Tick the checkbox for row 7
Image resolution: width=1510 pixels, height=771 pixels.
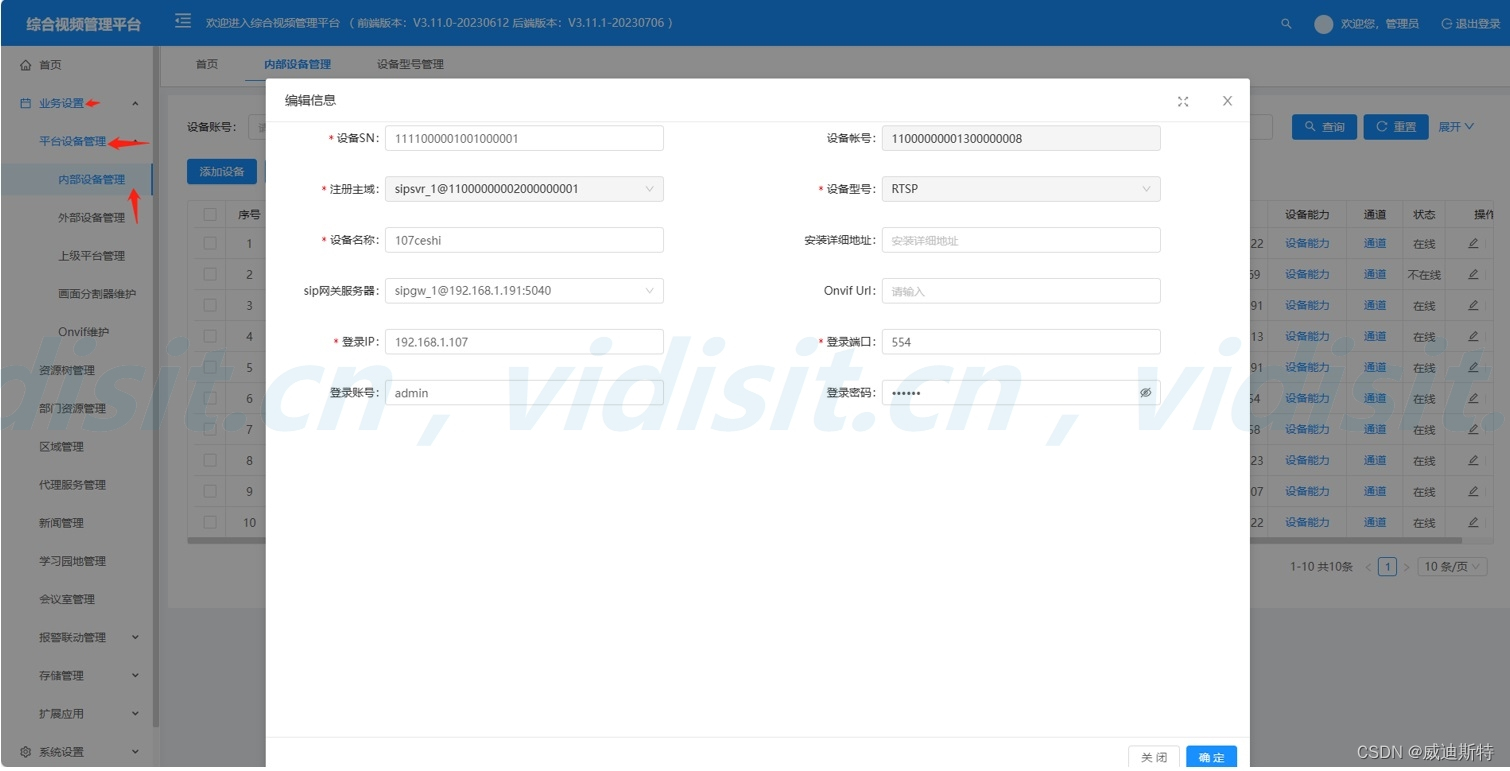[210, 429]
